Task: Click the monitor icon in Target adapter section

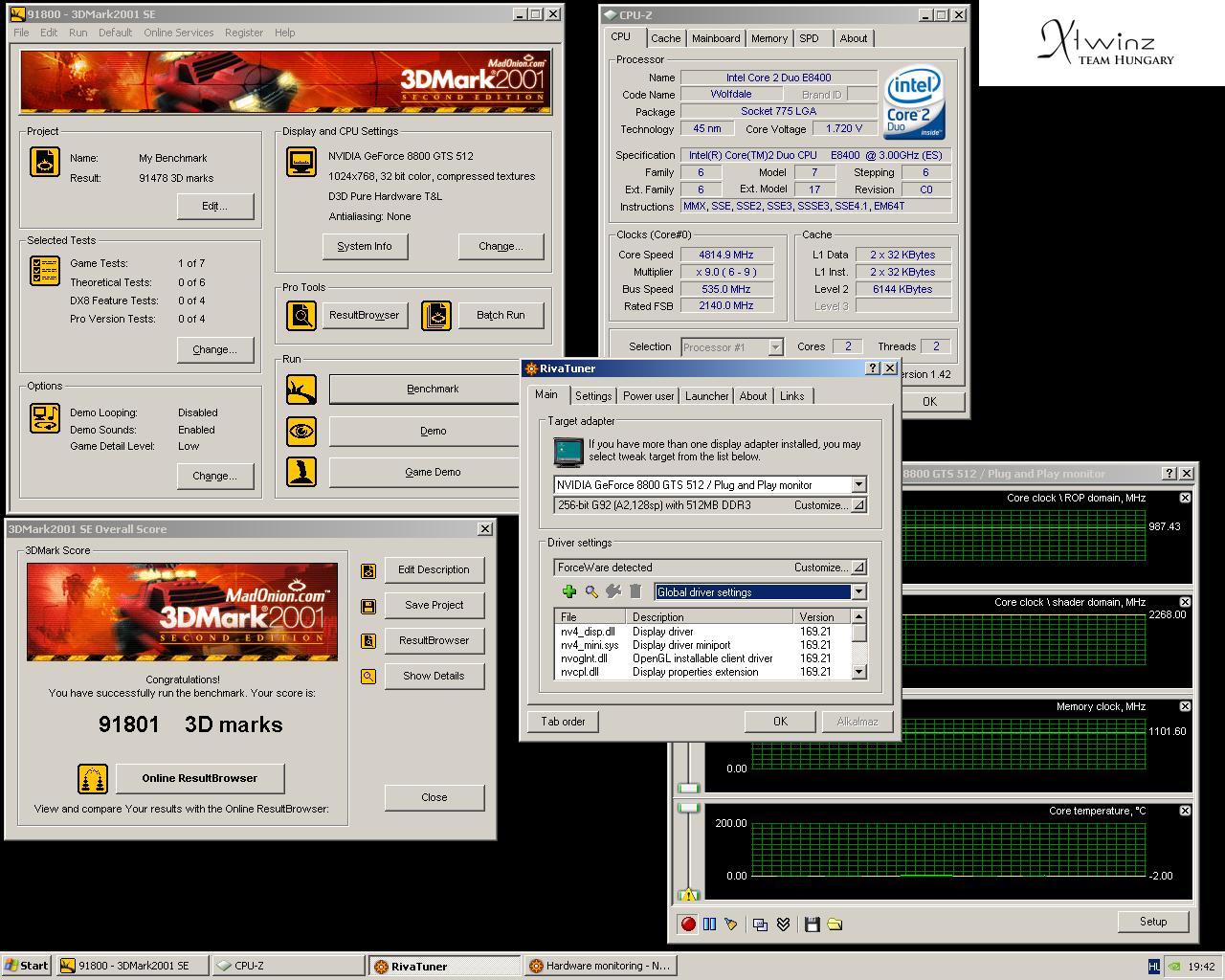Action: coord(568,452)
